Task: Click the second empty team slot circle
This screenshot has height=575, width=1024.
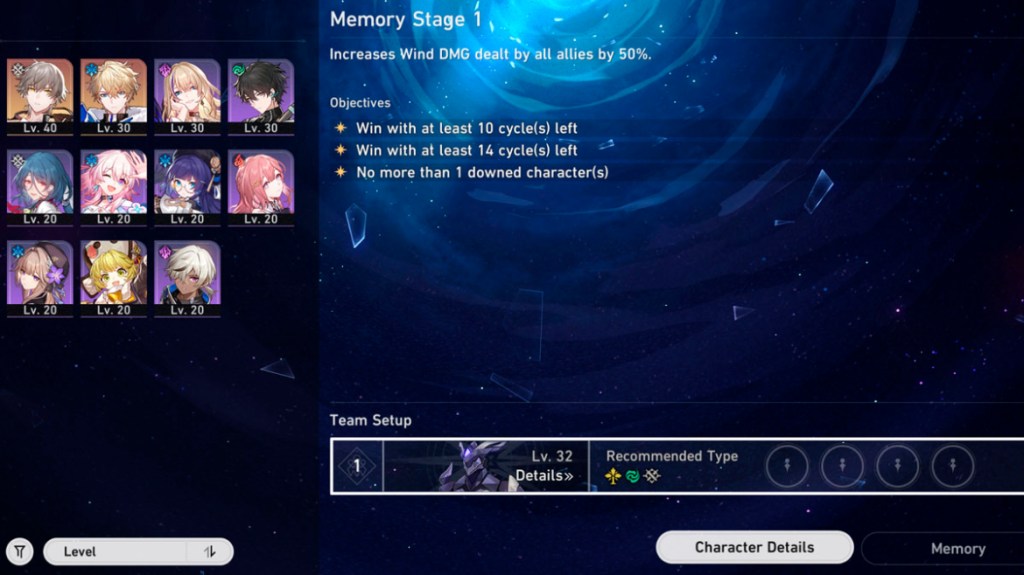Action: coord(842,466)
